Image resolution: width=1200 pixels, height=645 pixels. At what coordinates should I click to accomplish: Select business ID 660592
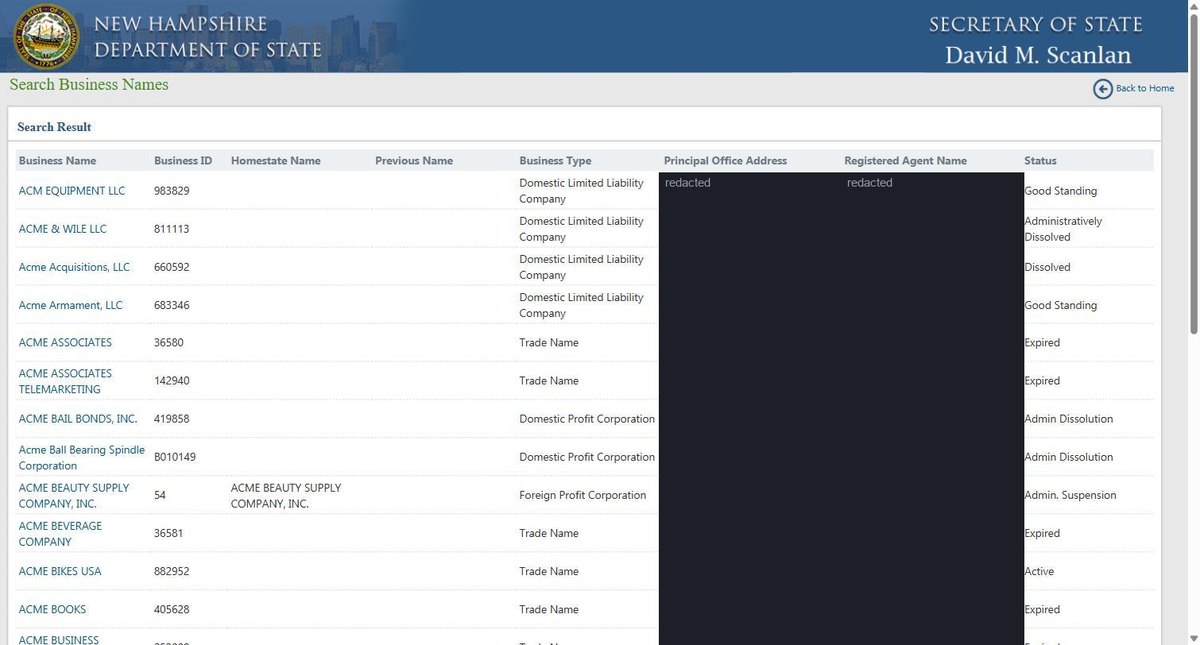pos(172,267)
